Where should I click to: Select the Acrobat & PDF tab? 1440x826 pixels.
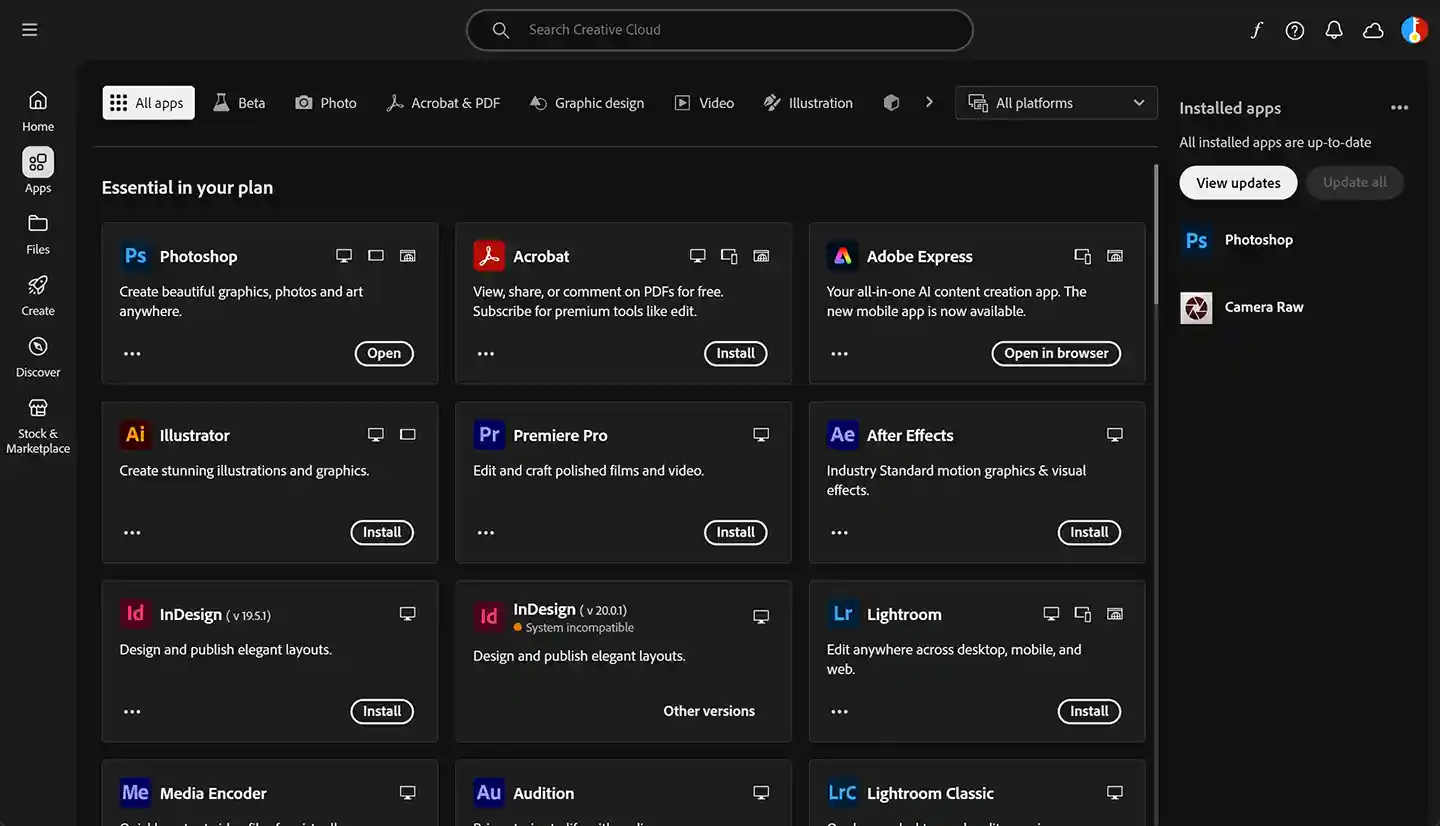[443, 103]
